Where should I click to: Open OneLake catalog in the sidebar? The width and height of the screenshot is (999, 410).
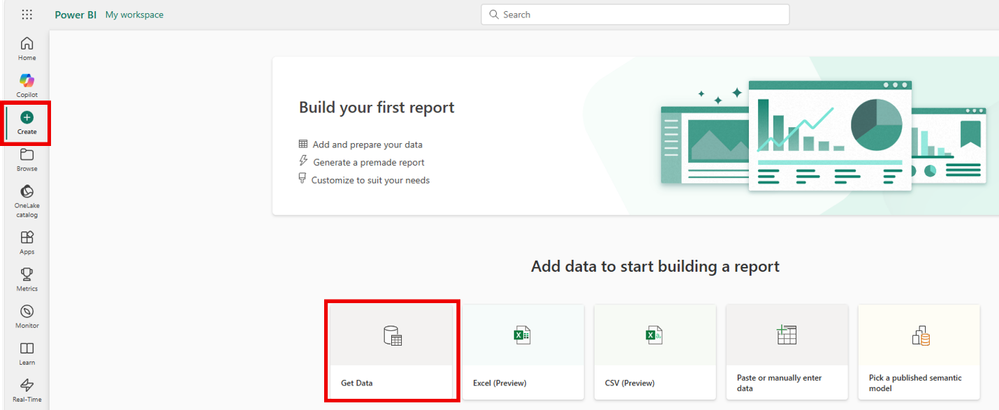[x=27, y=201]
